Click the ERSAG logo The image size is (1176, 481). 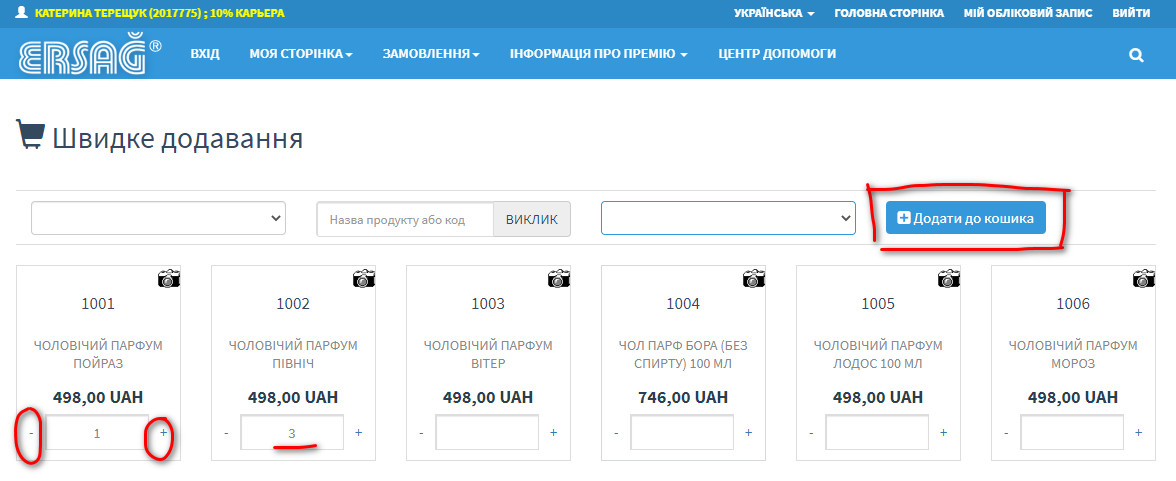tap(90, 56)
